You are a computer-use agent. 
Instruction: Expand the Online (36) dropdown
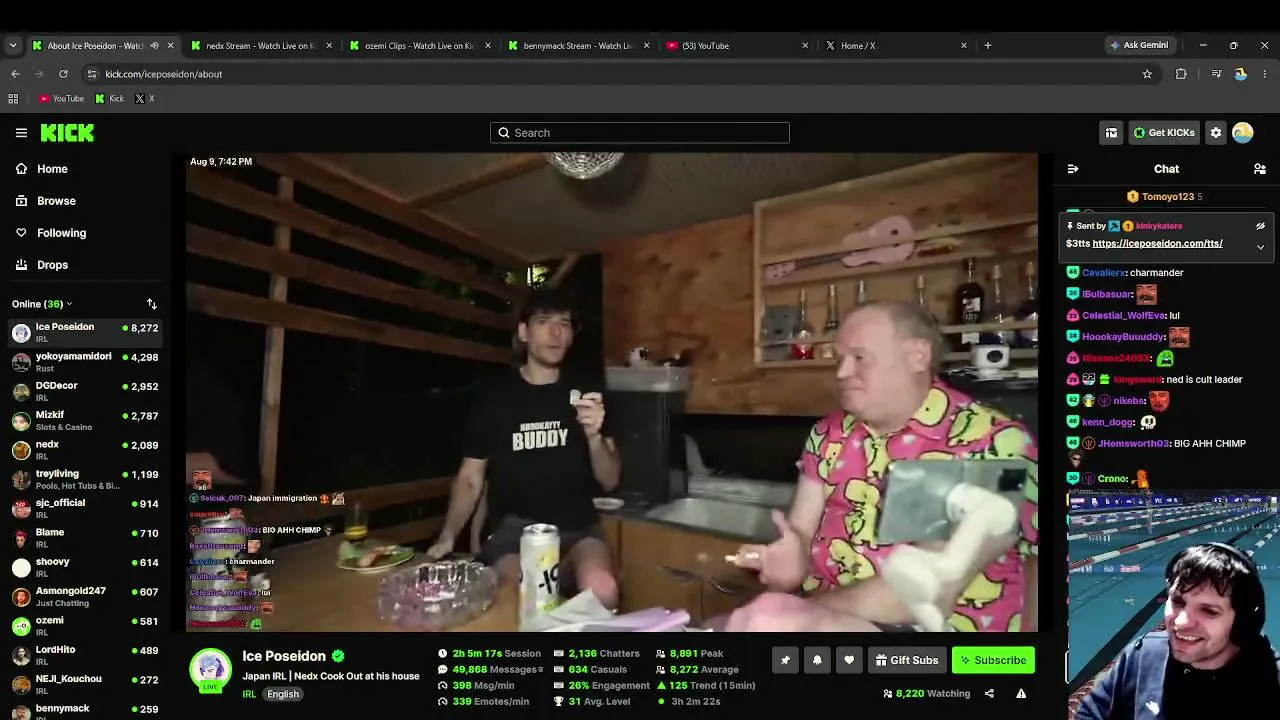point(42,304)
